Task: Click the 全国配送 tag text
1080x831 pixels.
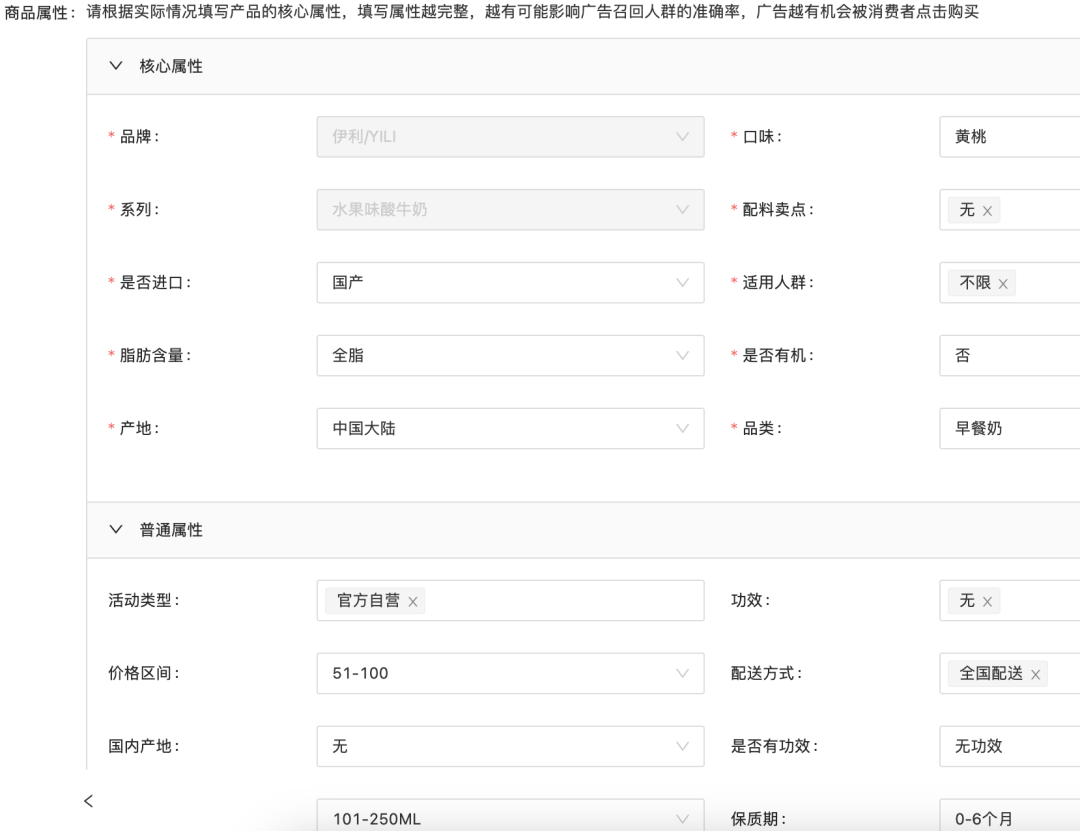Action: coord(991,673)
